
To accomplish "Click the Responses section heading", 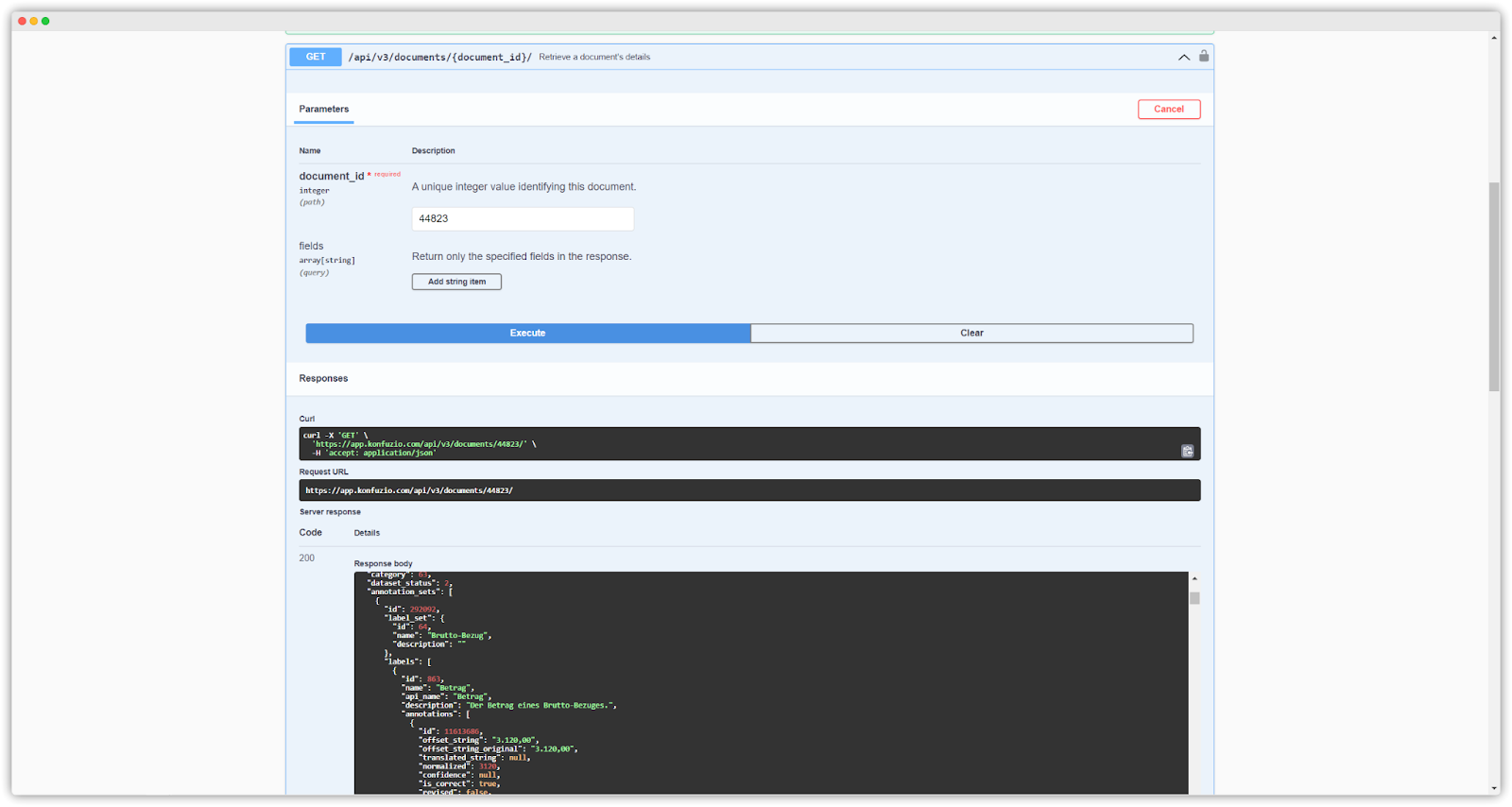I will click(323, 378).
